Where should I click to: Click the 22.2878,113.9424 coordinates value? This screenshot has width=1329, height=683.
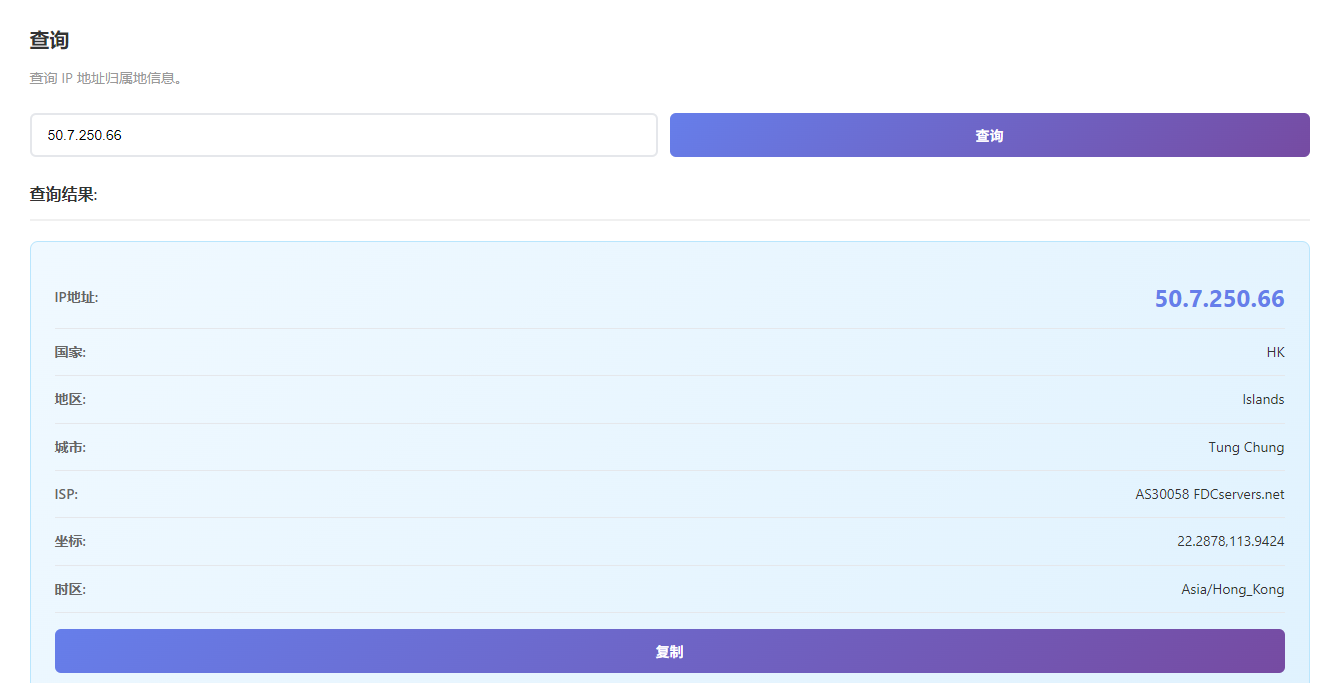coord(1230,541)
